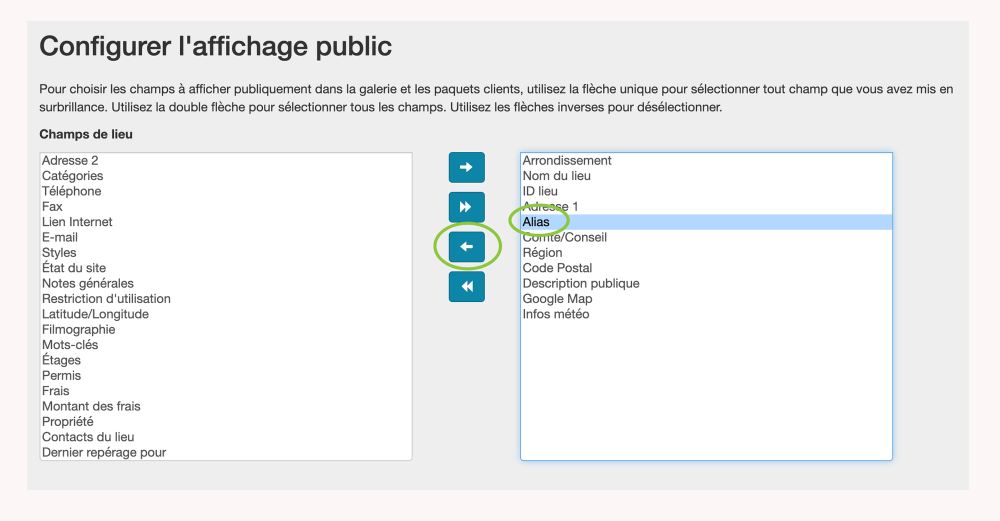Select Code Postal in the right list
Image resolution: width=1000 pixels, height=521 pixels.
click(x=557, y=268)
